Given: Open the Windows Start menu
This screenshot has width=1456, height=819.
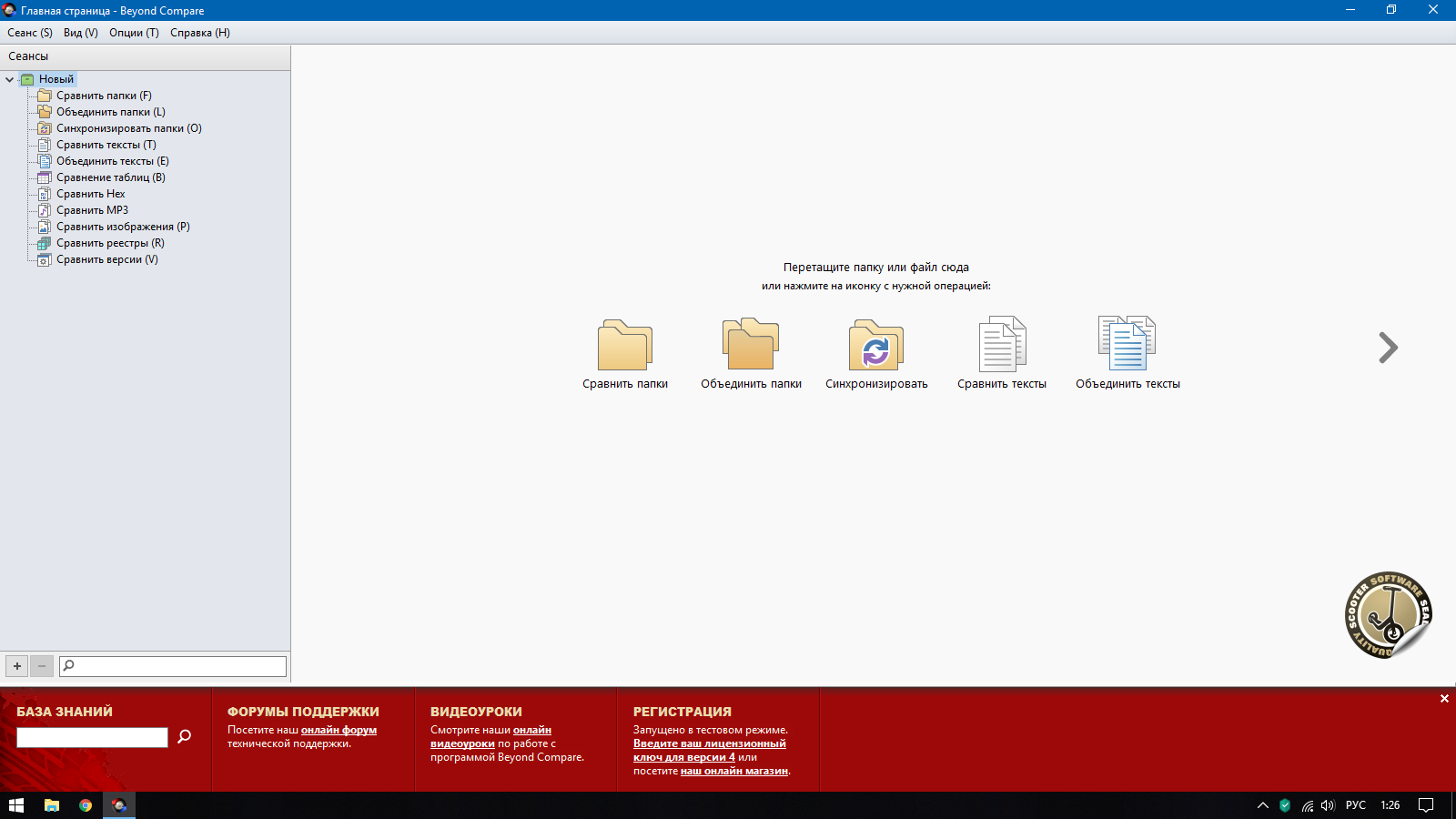Looking at the screenshot, I should click(x=16, y=805).
